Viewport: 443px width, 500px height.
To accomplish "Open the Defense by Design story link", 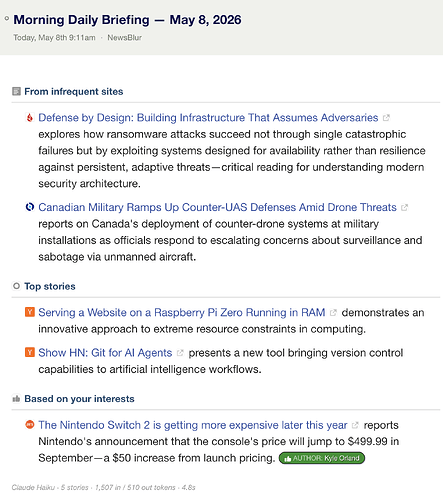I will click(208, 118).
